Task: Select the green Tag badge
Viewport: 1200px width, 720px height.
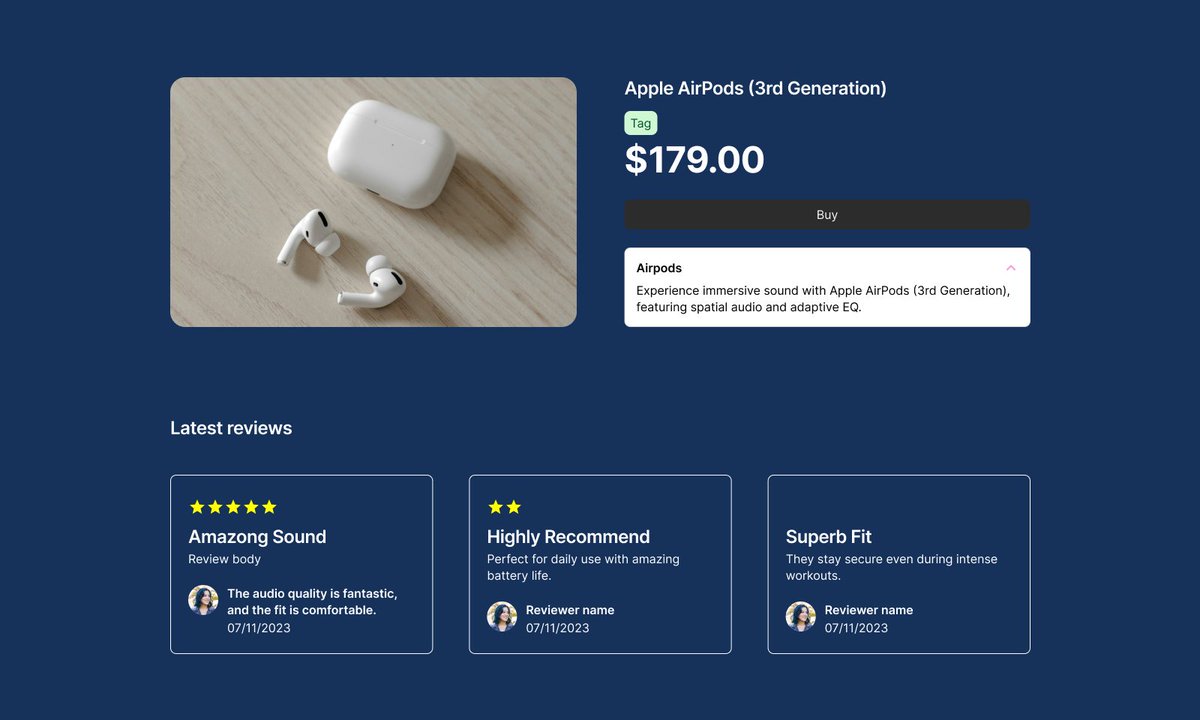Action: point(641,124)
